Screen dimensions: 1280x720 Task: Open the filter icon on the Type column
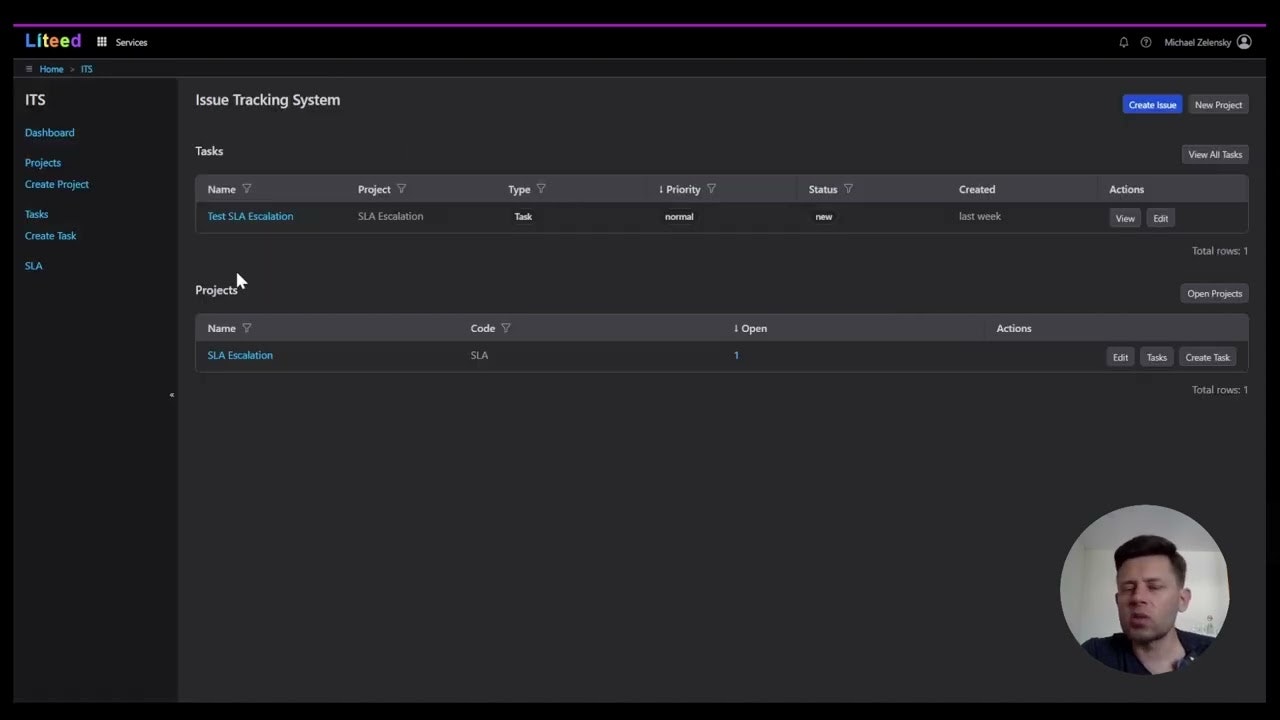click(x=540, y=189)
